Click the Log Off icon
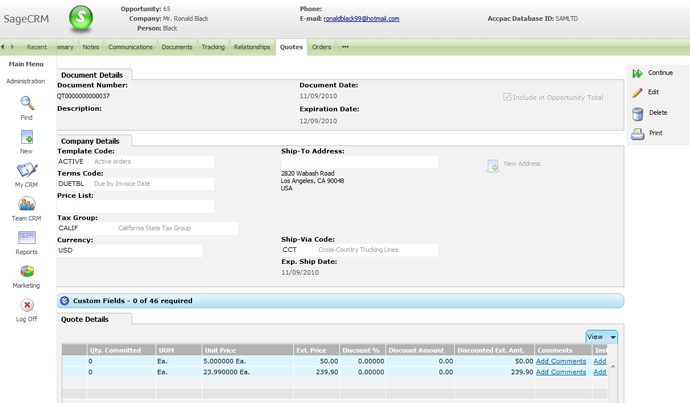This screenshot has height=403, width=690. pos(27,305)
